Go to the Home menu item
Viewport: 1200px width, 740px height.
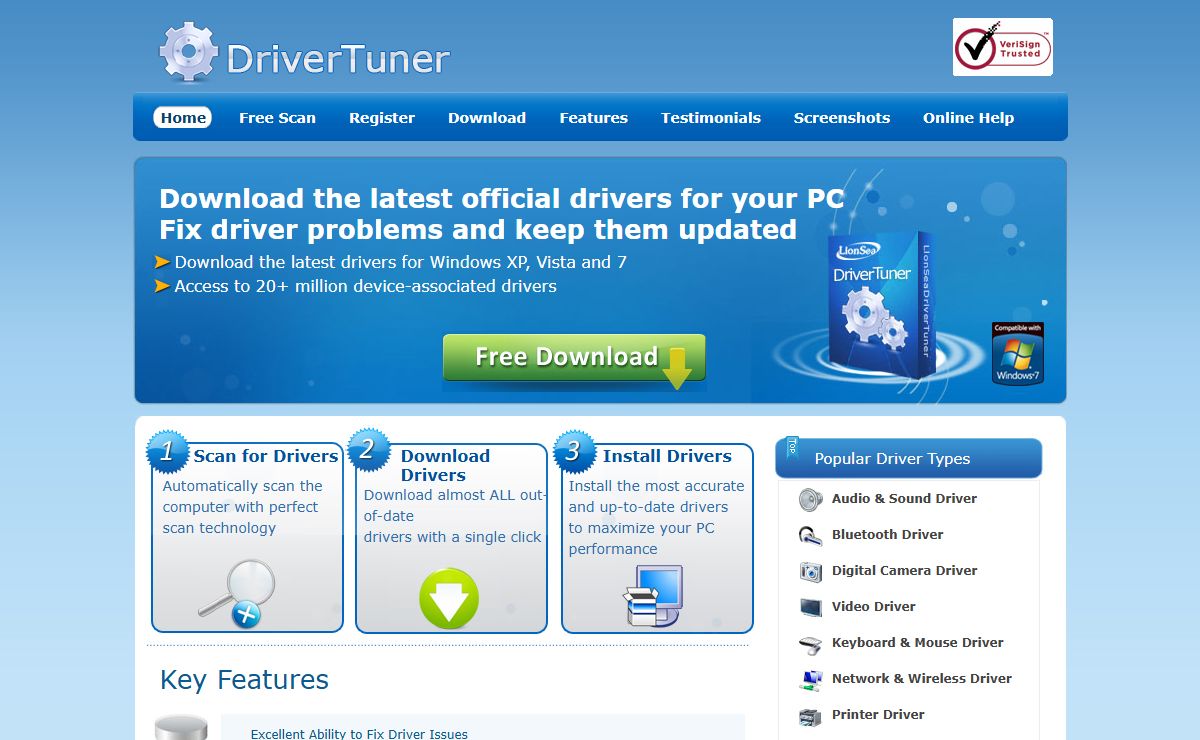[183, 118]
